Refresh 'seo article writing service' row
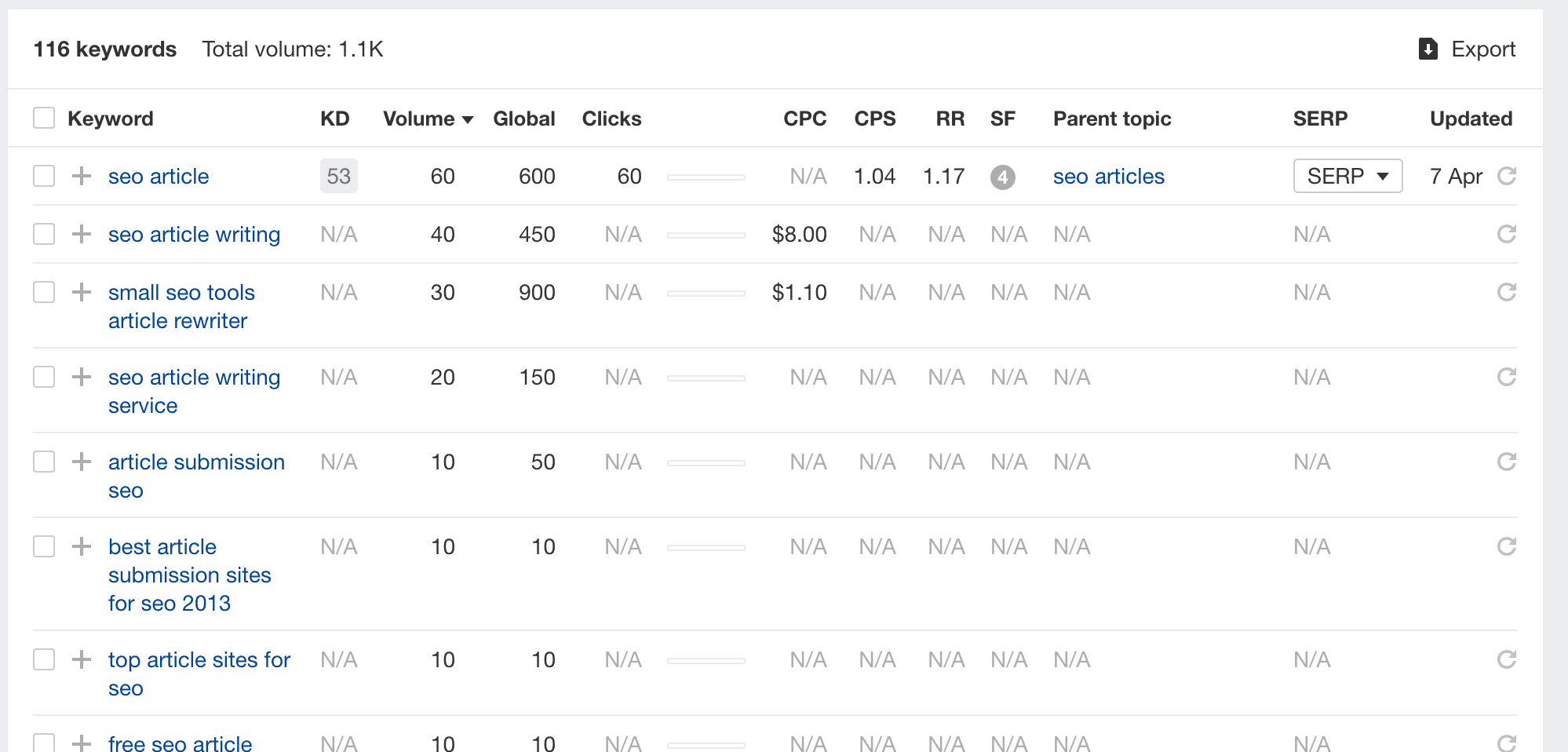The image size is (1568, 752). pyautogui.click(x=1506, y=377)
